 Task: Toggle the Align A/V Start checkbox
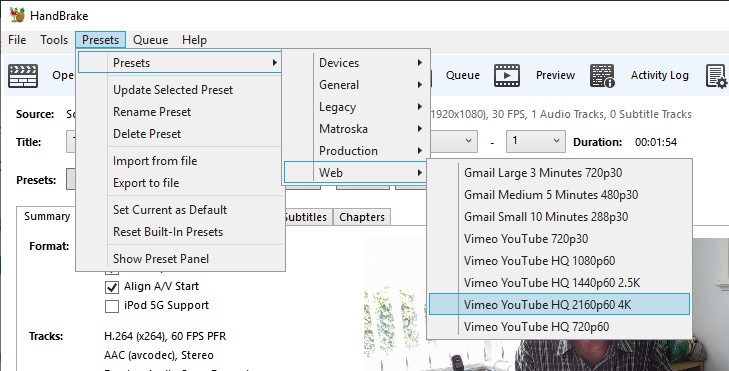click(112, 287)
